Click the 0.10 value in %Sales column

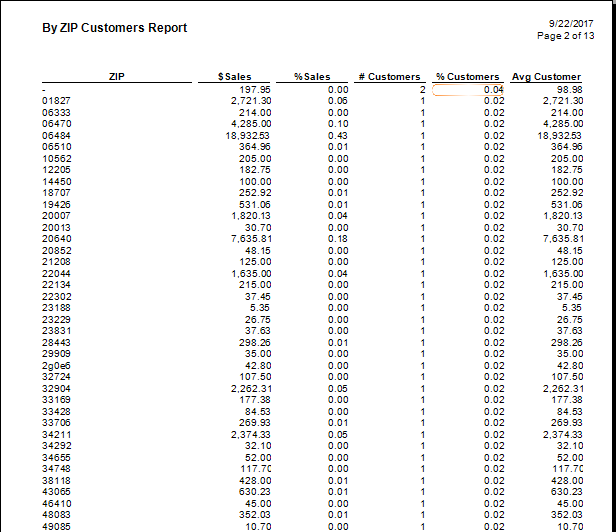[337, 123]
